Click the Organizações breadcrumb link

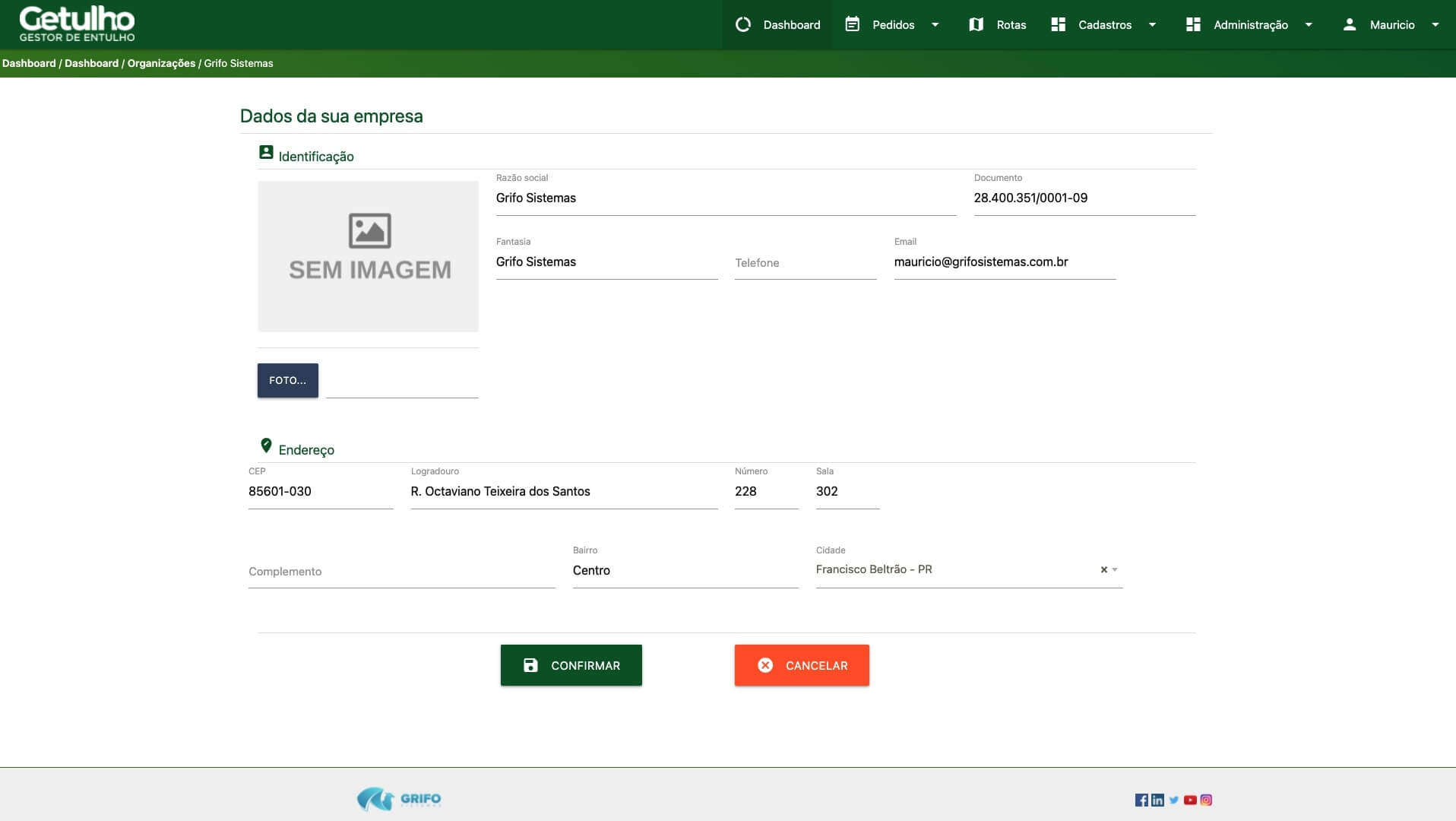click(x=161, y=63)
